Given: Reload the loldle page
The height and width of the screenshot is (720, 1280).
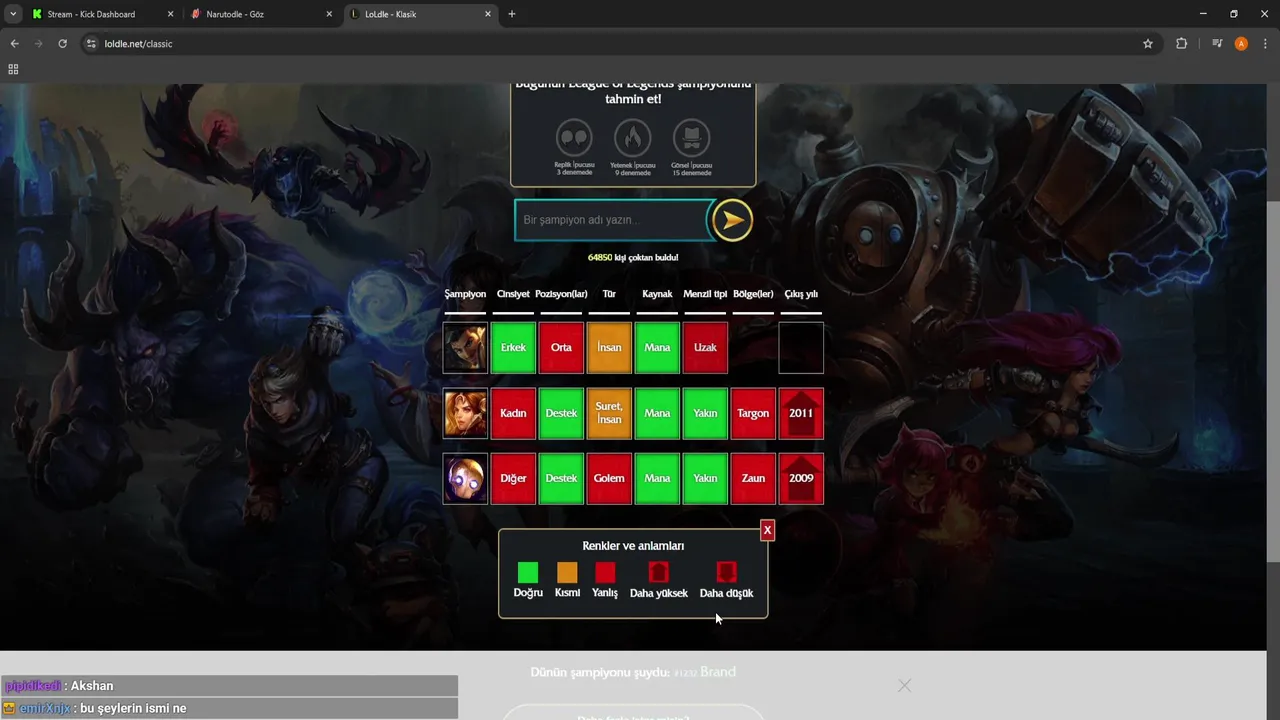Looking at the screenshot, I should pyautogui.click(x=62, y=44).
